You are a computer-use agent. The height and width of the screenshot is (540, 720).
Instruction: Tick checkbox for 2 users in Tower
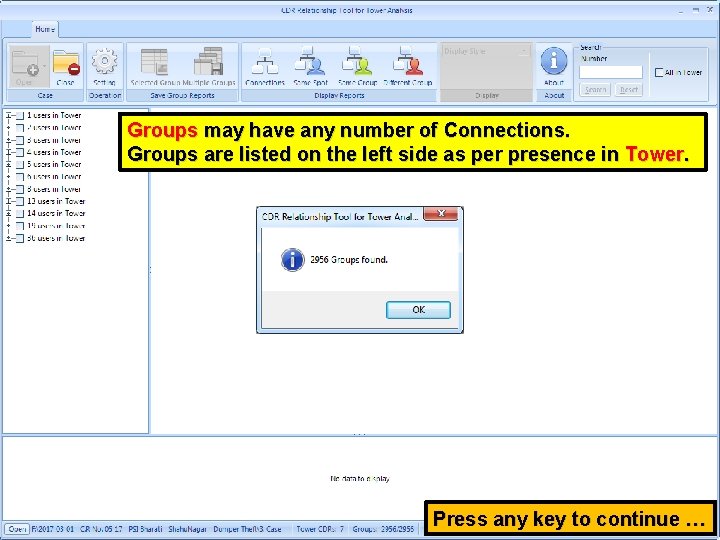coord(20,128)
